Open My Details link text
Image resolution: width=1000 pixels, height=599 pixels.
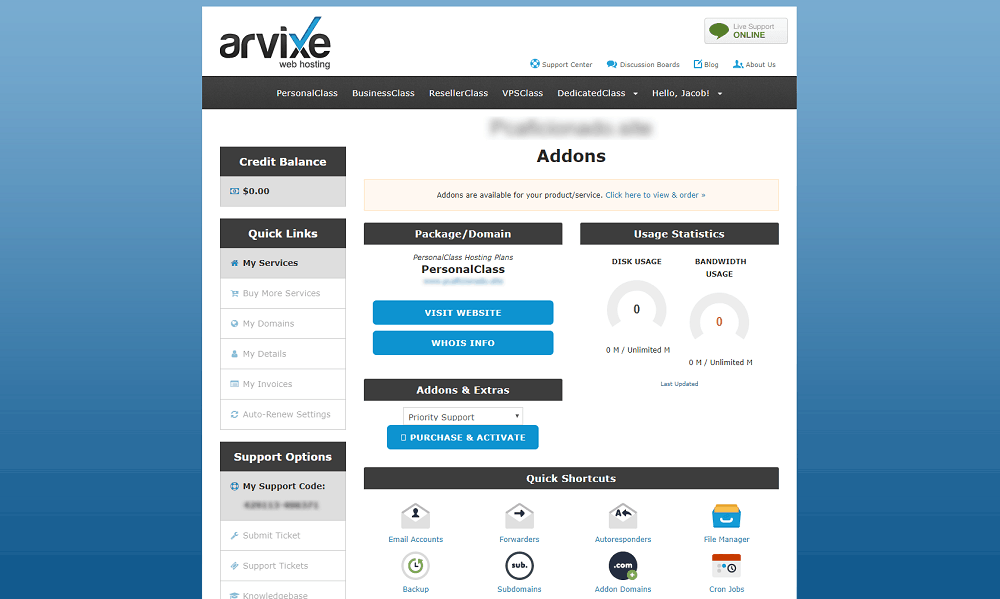click(264, 354)
